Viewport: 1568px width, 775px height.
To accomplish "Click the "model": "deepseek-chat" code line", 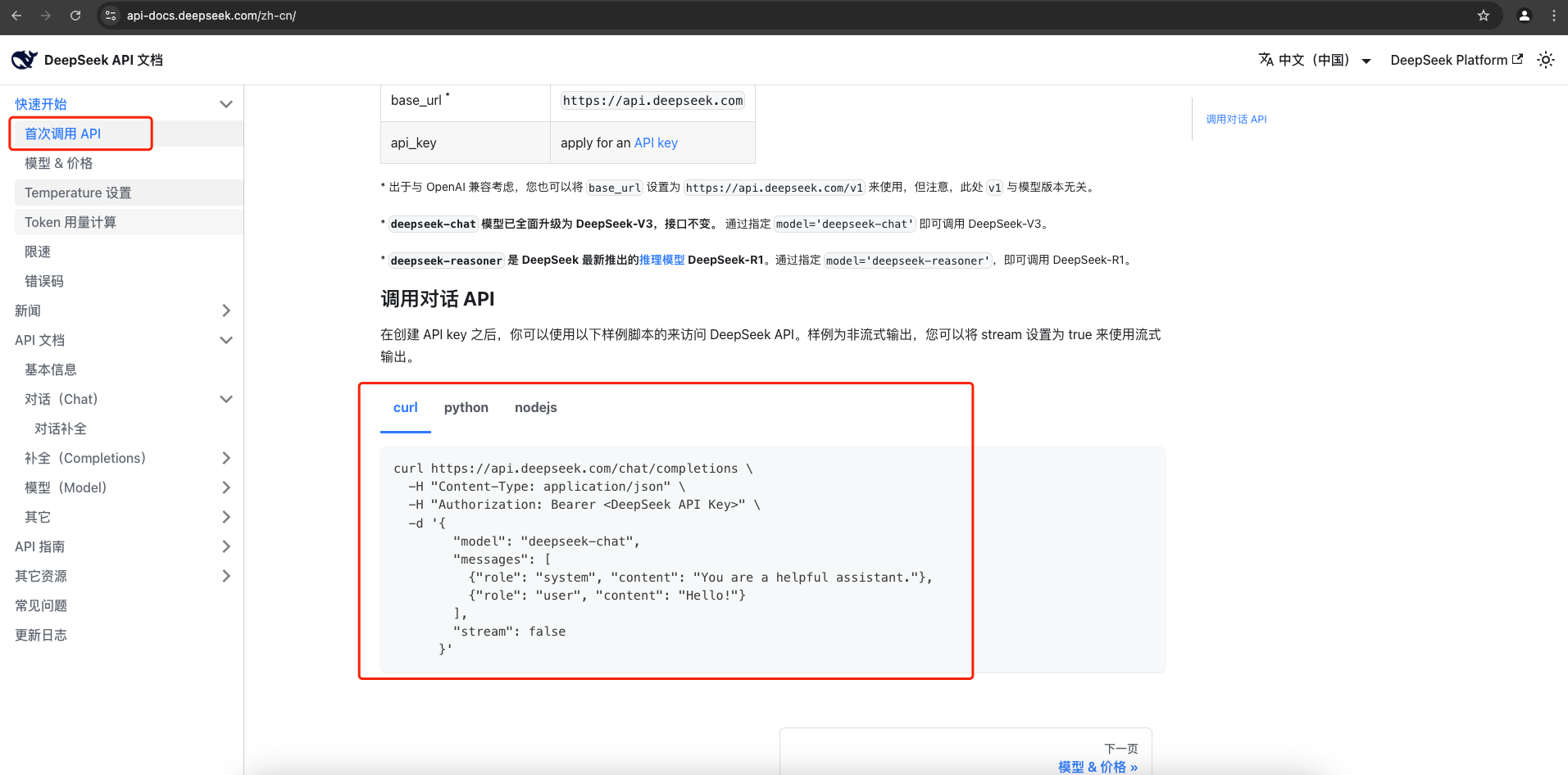I will pos(546,542).
